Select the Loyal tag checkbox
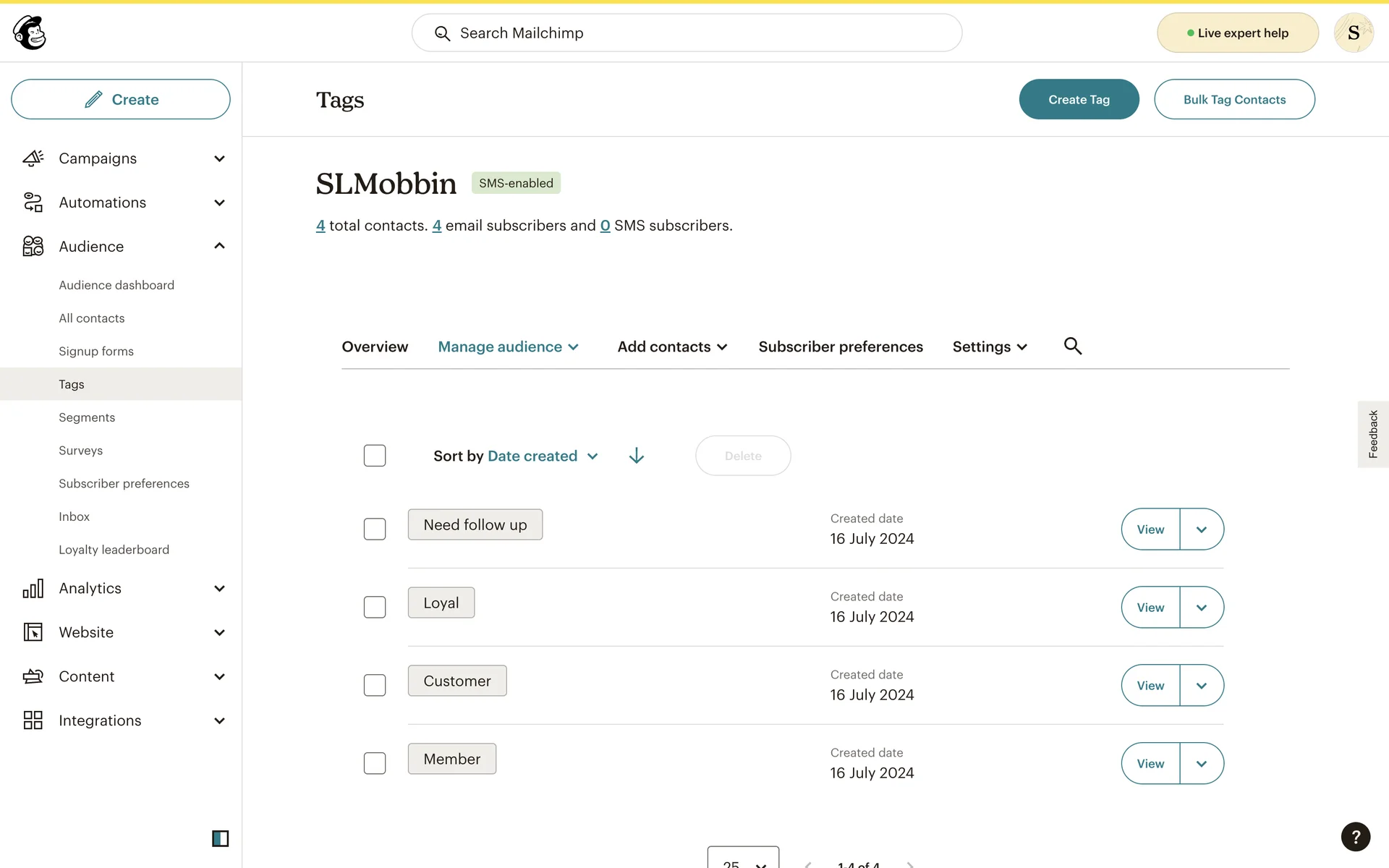Screen dimensions: 1389x868 coord(375,607)
